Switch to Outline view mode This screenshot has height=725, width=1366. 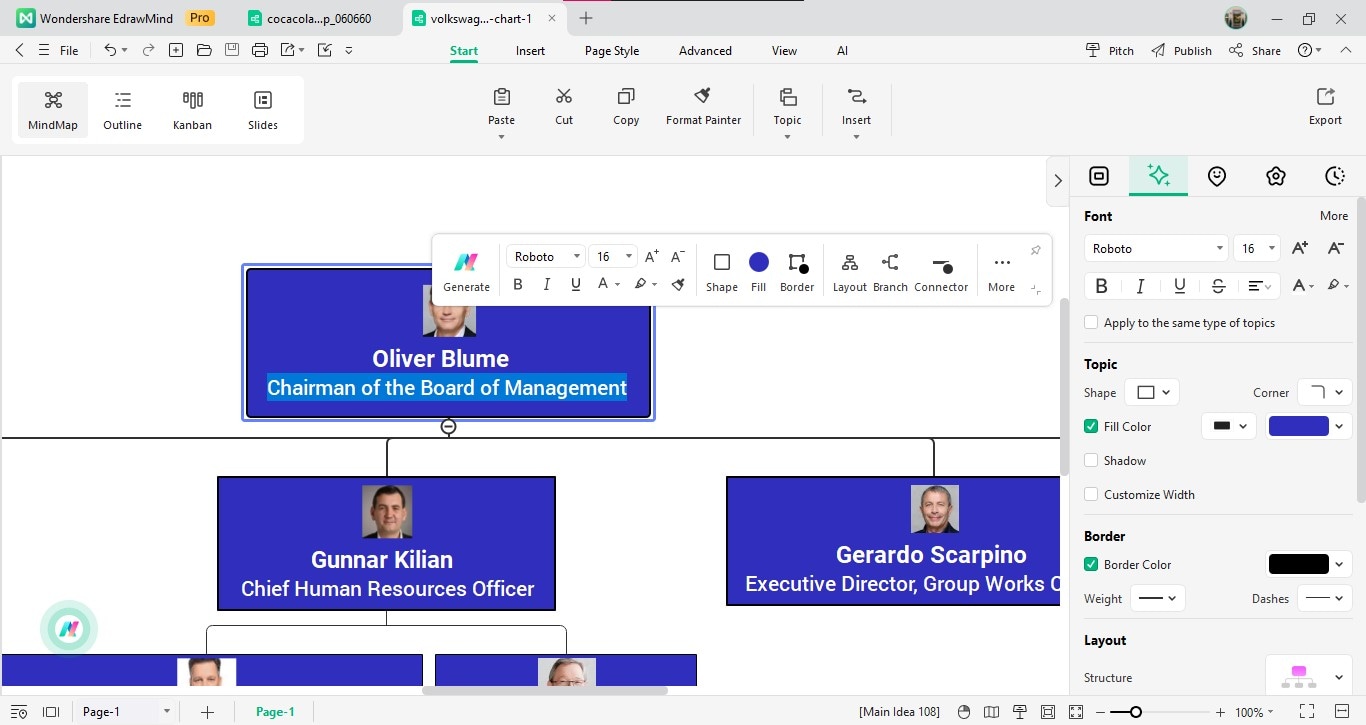122,110
